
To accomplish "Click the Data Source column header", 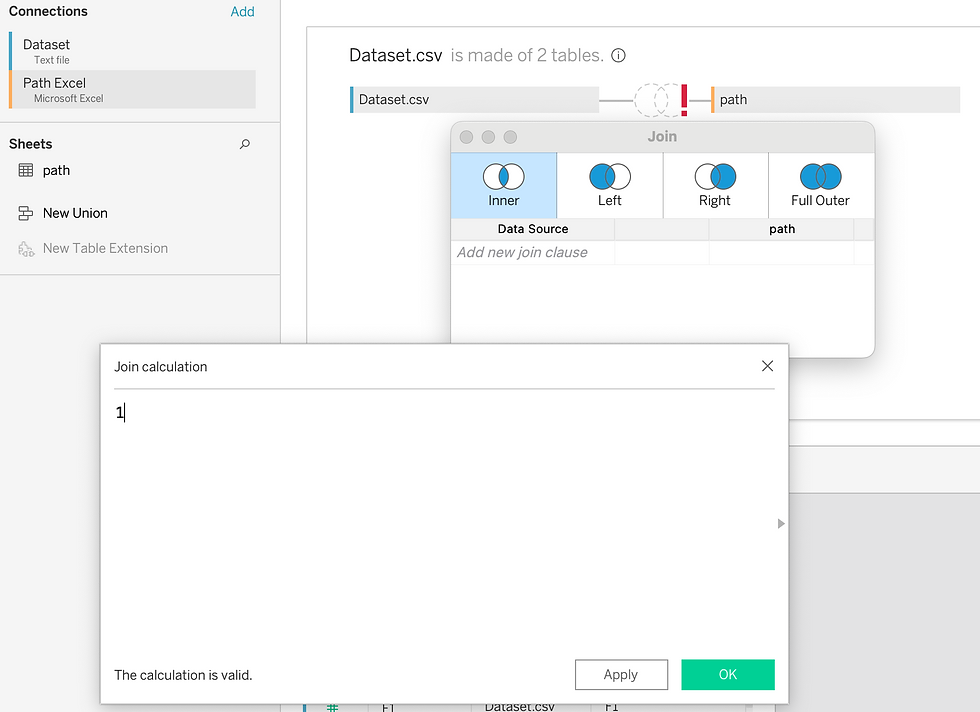I will [x=532, y=229].
